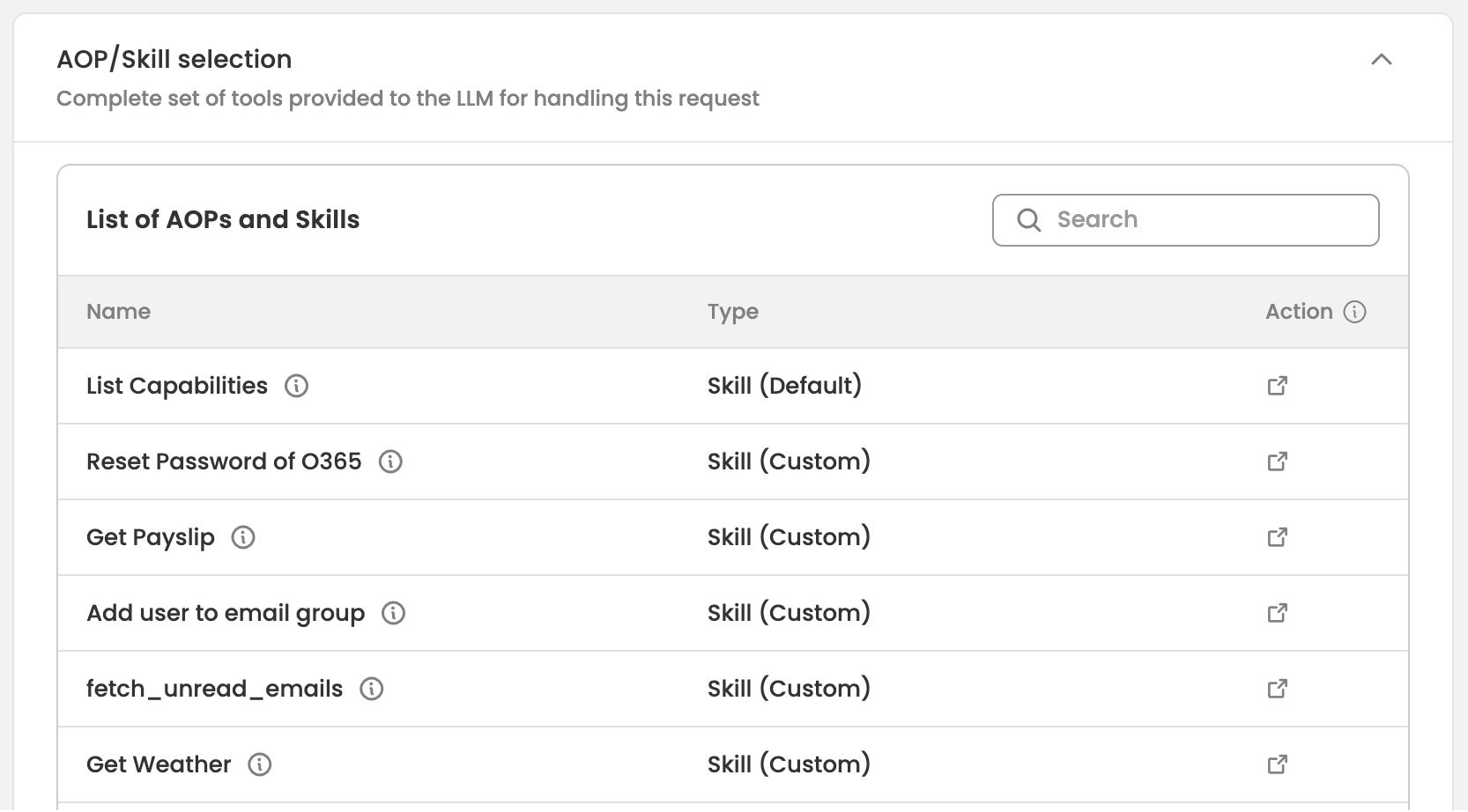Open List Capabilities in external link
The width and height of the screenshot is (1468, 812).
1277,386
